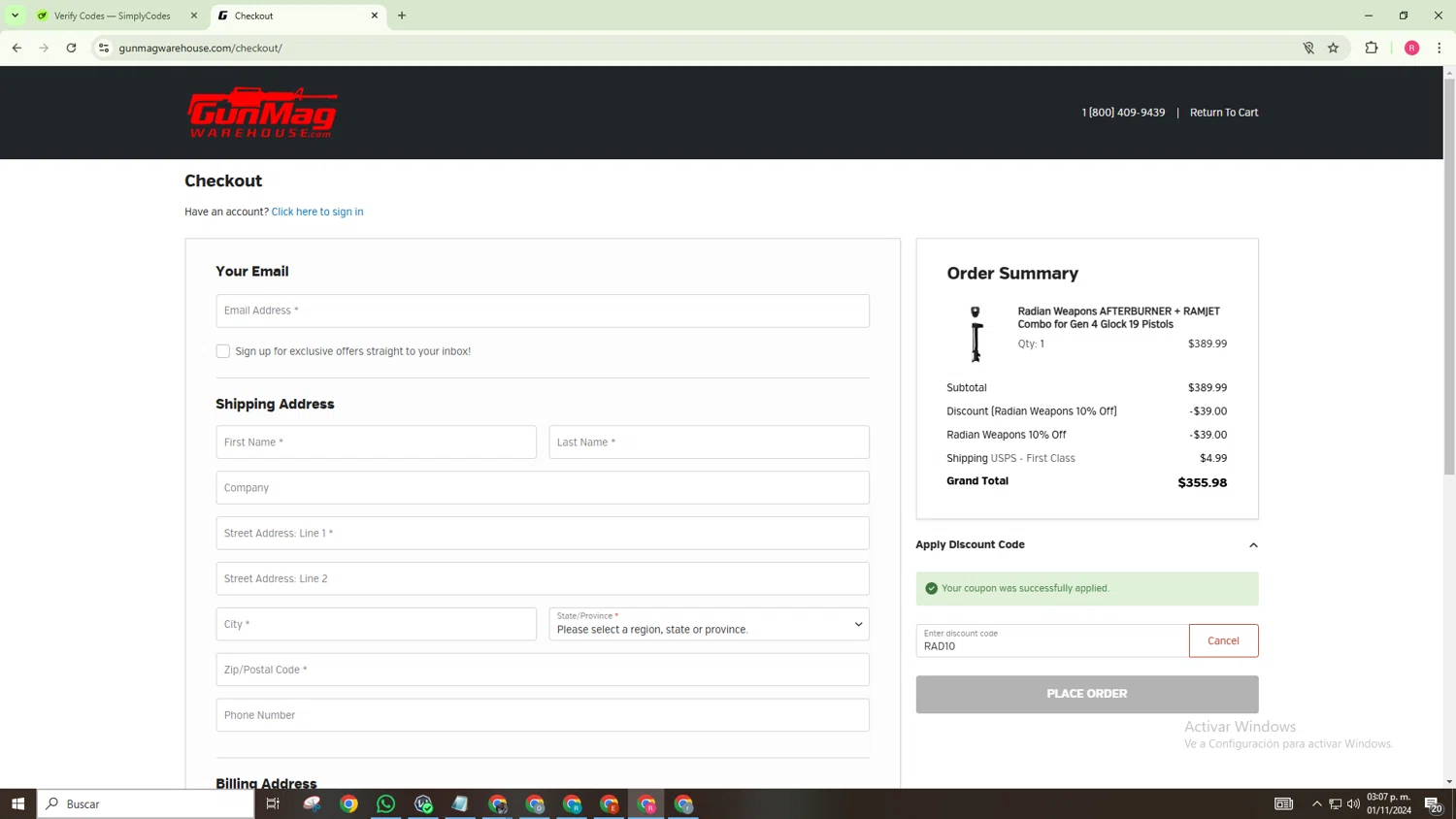Switch to Verify Codes — SimplyCodes tab
Viewport: 1456px width, 819px height.
[x=113, y=16]
